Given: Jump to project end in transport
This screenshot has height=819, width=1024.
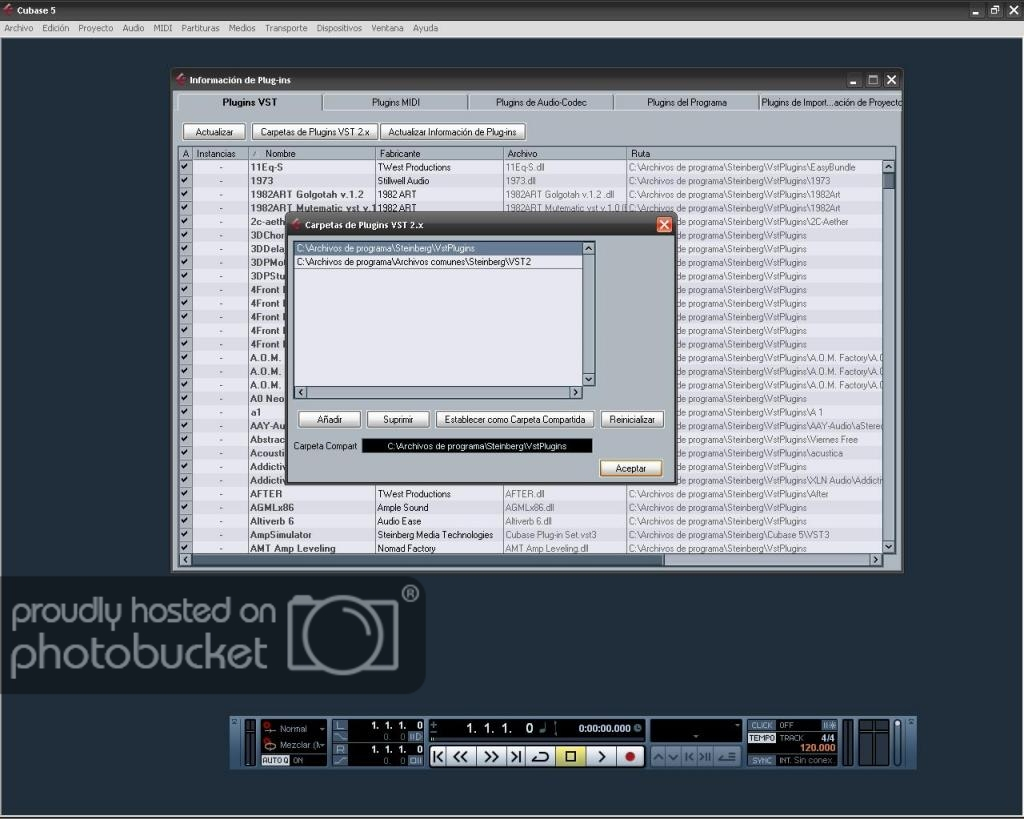Looking at the screenshot, I should (516, 756).
